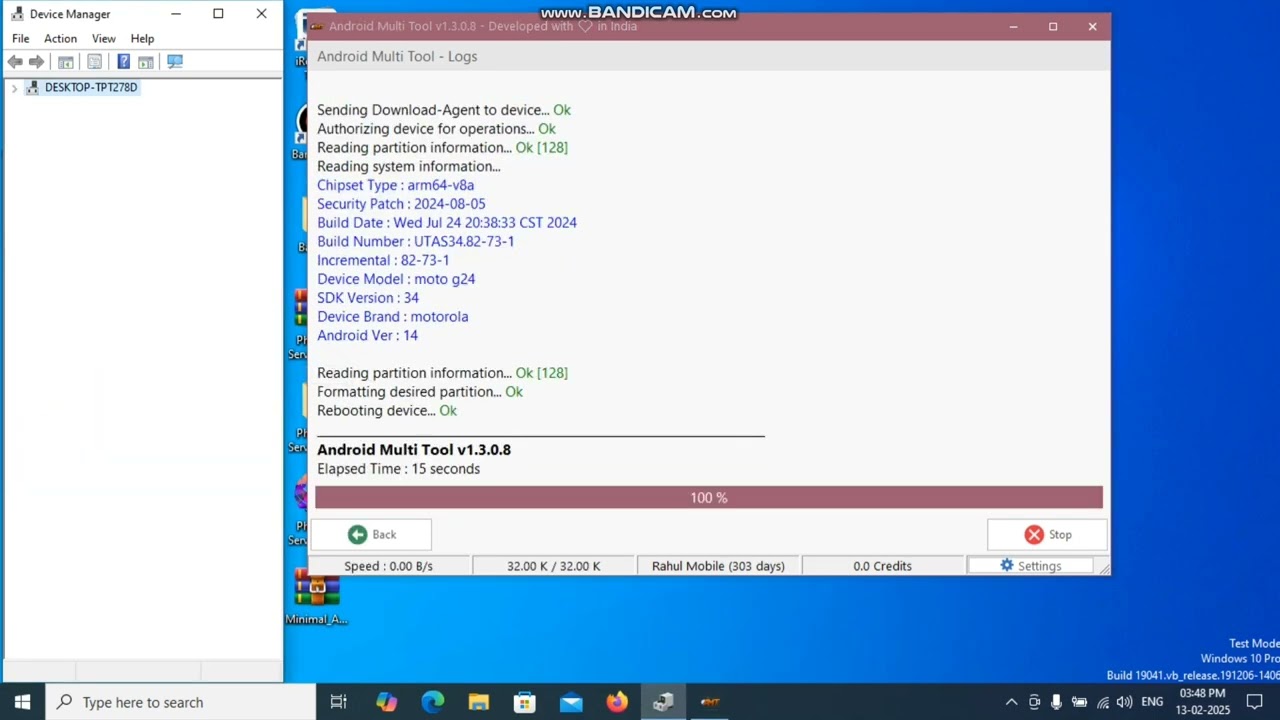Open Windows Start menu
Viewport: 1280px width, 720px height.
click(22, 702)
